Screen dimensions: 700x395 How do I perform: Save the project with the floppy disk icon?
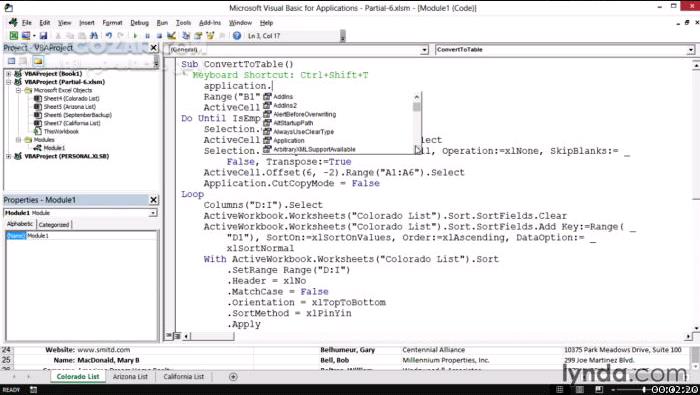tap(43, 36)
